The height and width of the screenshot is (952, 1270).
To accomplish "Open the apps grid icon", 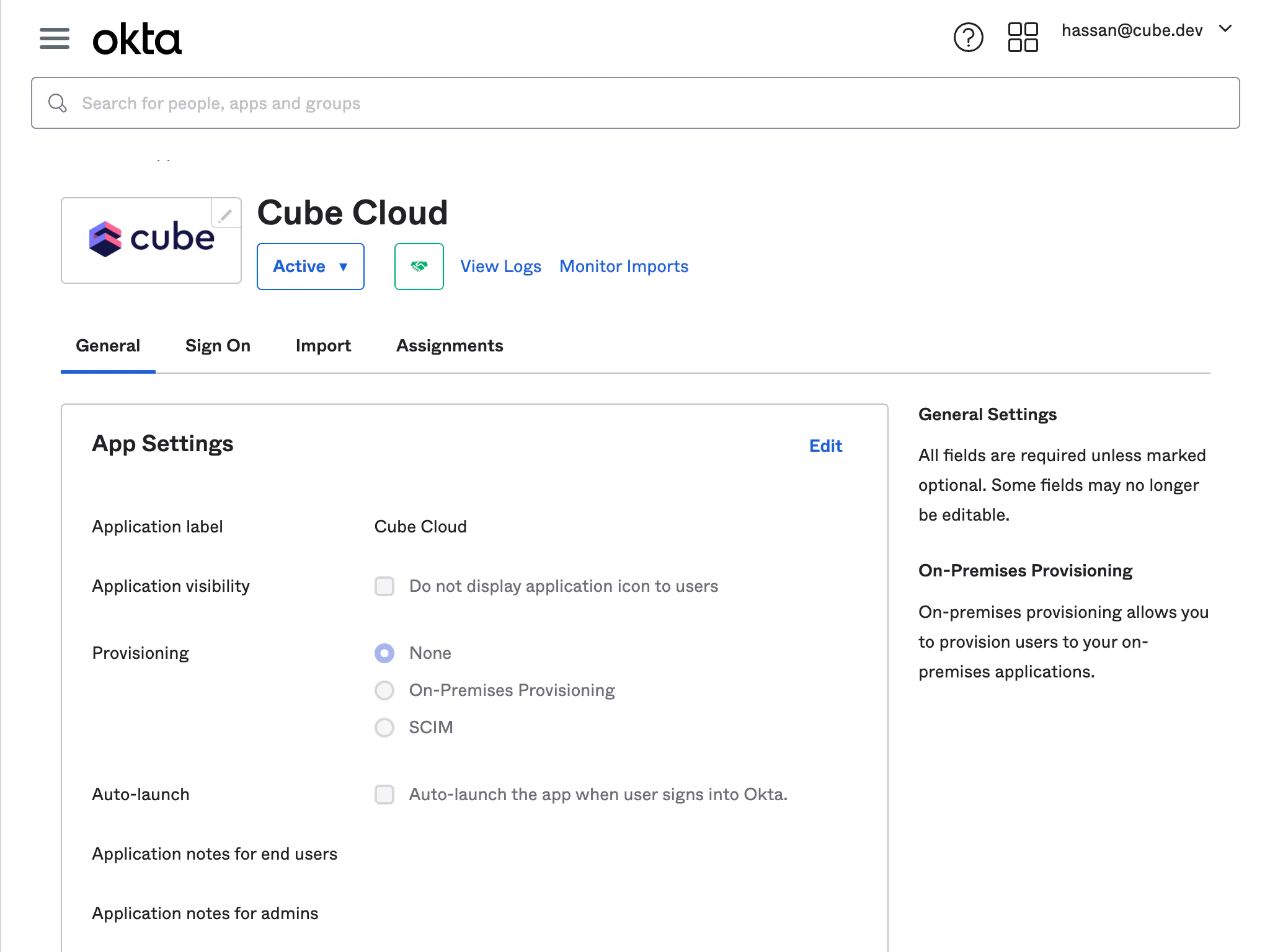I will (x=1023, y=38).
